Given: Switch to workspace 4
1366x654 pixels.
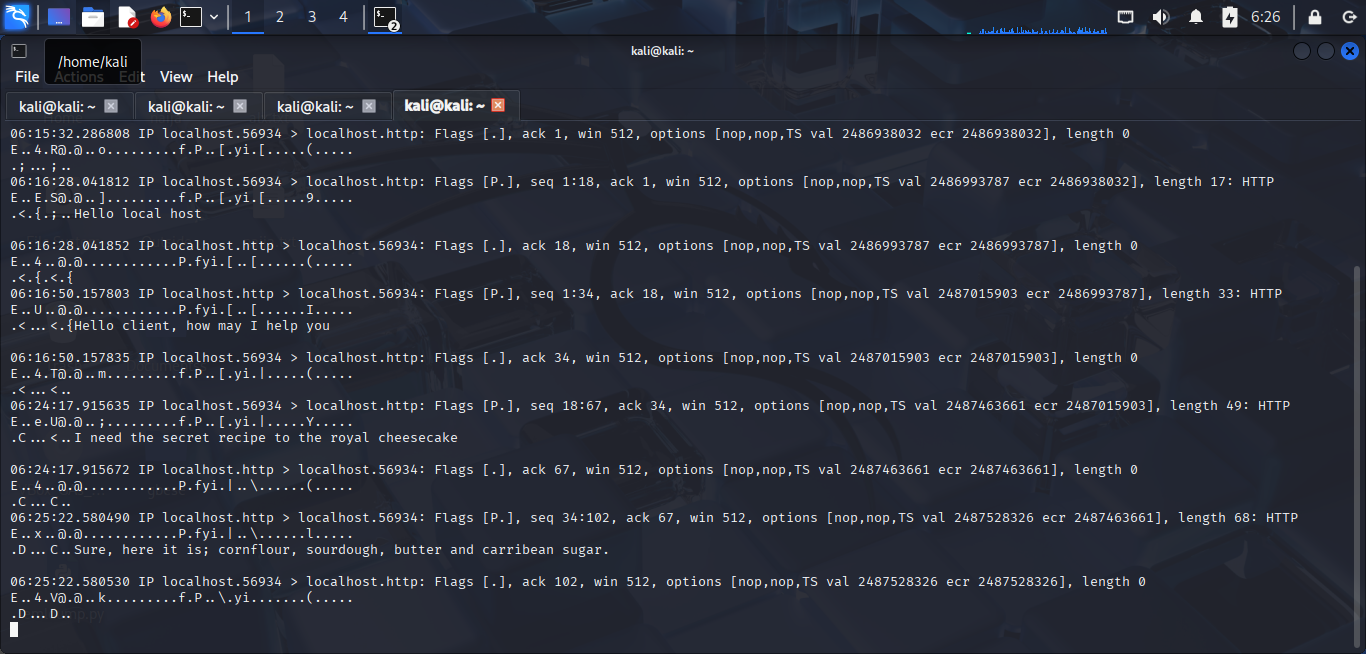Looking at the screenshot, I should (344, 17).
